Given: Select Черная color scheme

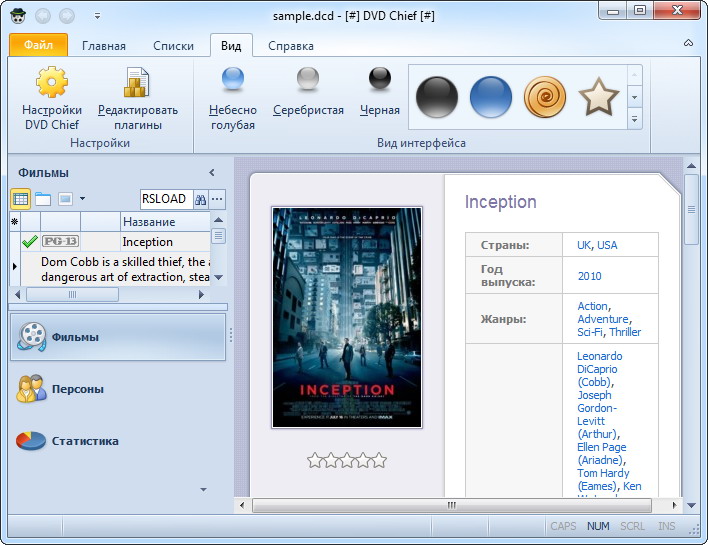Looking at the screenshot, I should (x=379, y=80).
